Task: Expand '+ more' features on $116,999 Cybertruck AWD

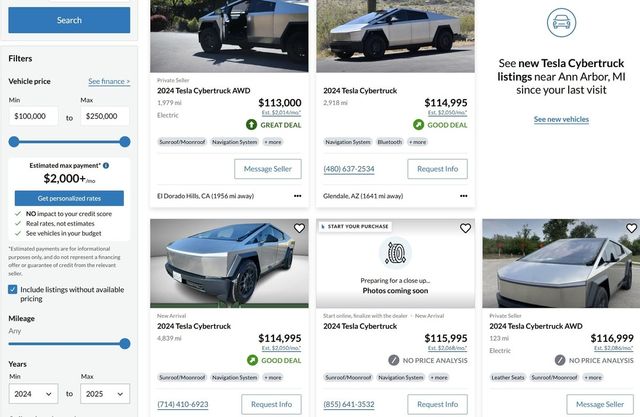Action: (x=594, y=378)
